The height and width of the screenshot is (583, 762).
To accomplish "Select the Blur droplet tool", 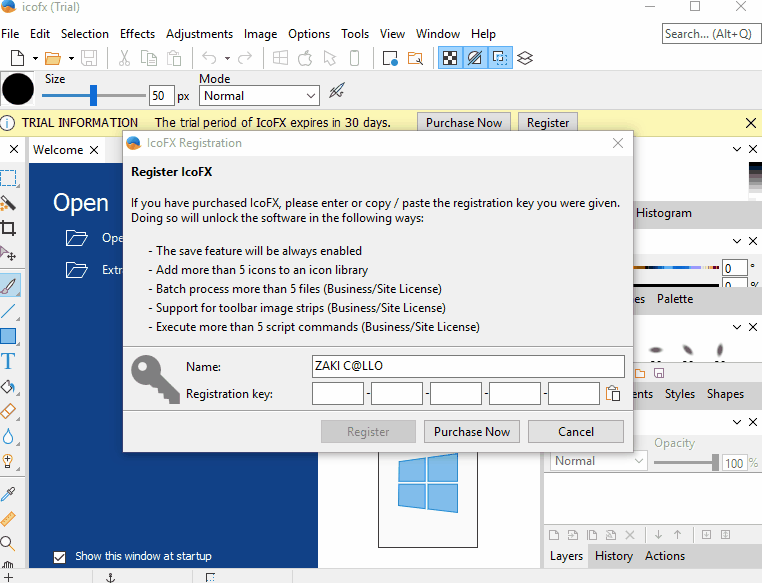I will [8, 436].
